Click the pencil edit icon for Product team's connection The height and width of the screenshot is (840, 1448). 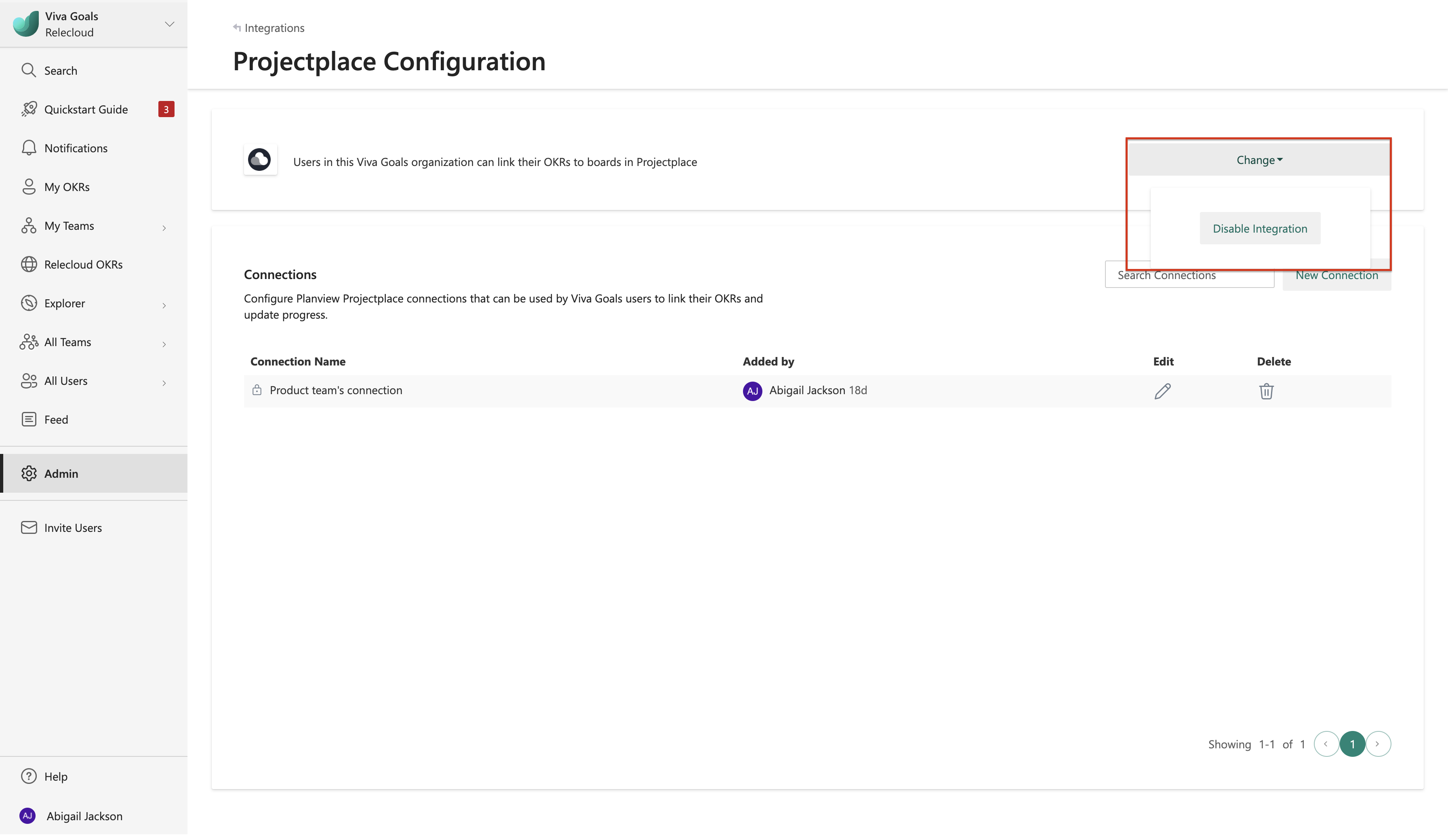pos(1162,391)
